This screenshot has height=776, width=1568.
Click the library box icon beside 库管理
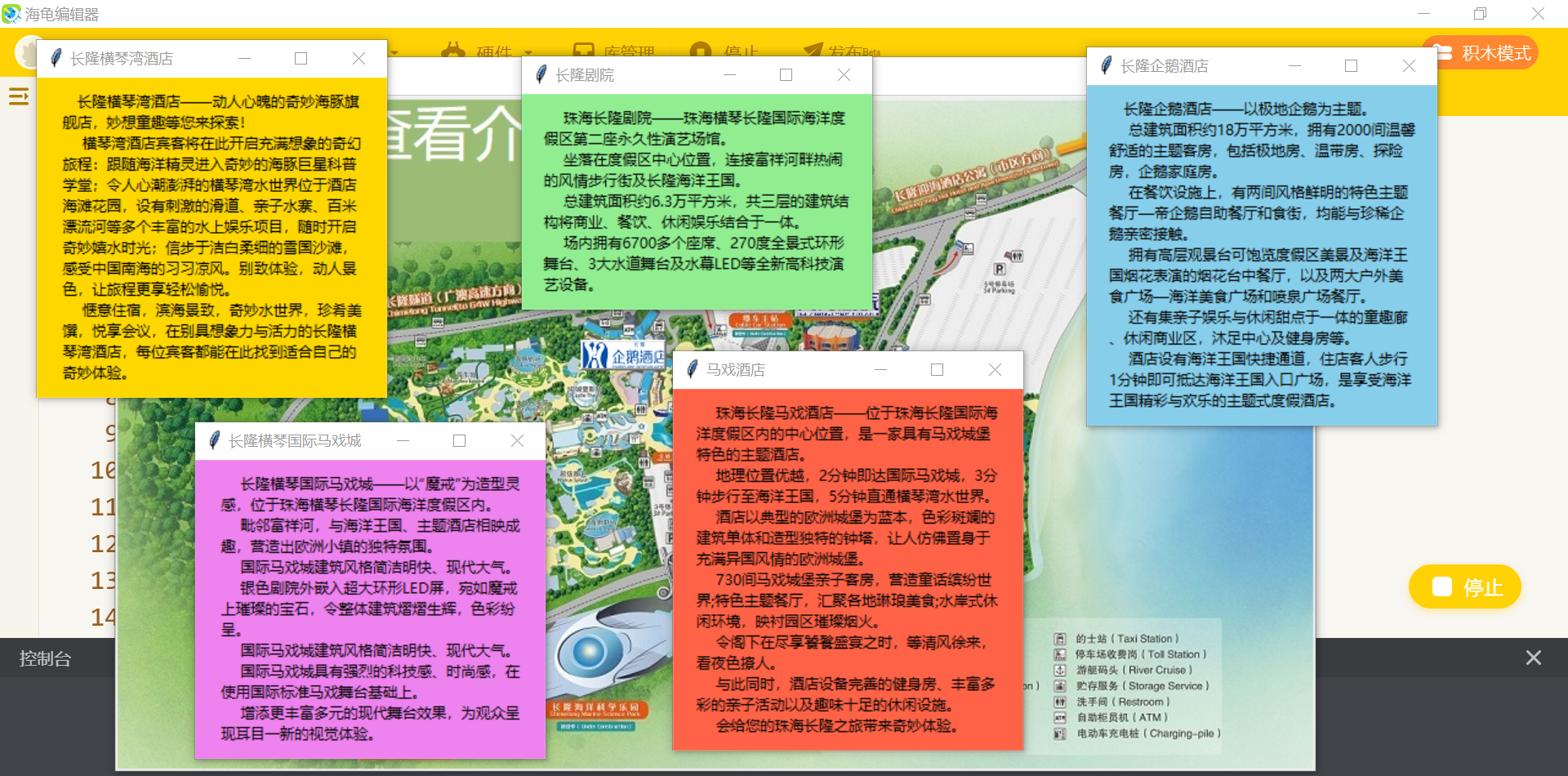584,50
